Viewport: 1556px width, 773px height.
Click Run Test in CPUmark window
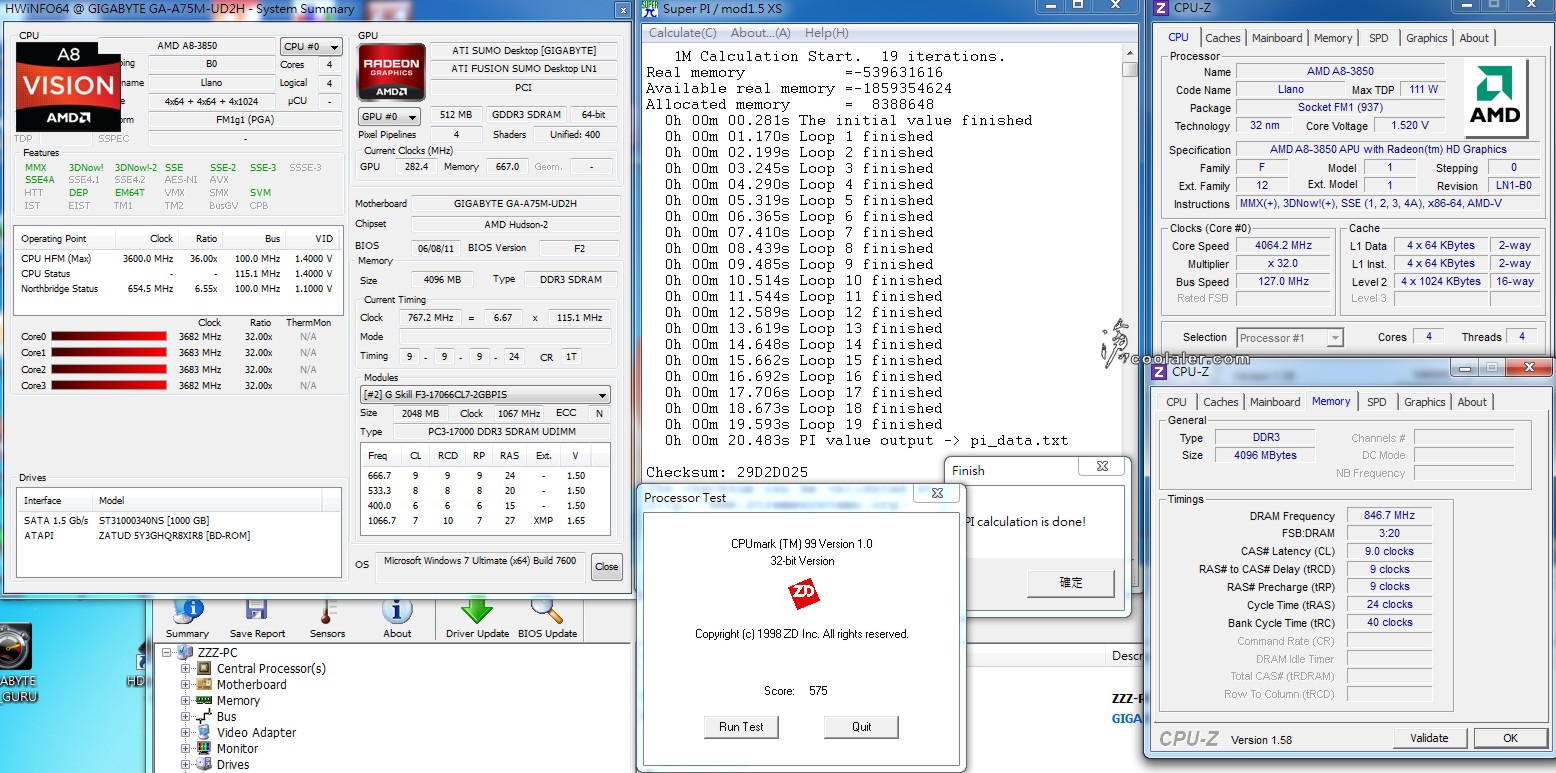[x=741, y=727]
